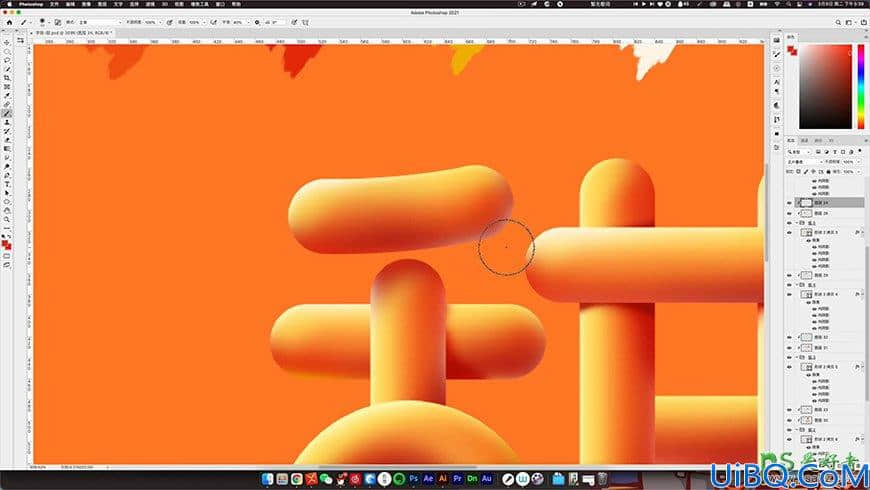This screenshot has height=490, width=870.
Task: Click the document tab for the psd file
Action: click(73, 33)
